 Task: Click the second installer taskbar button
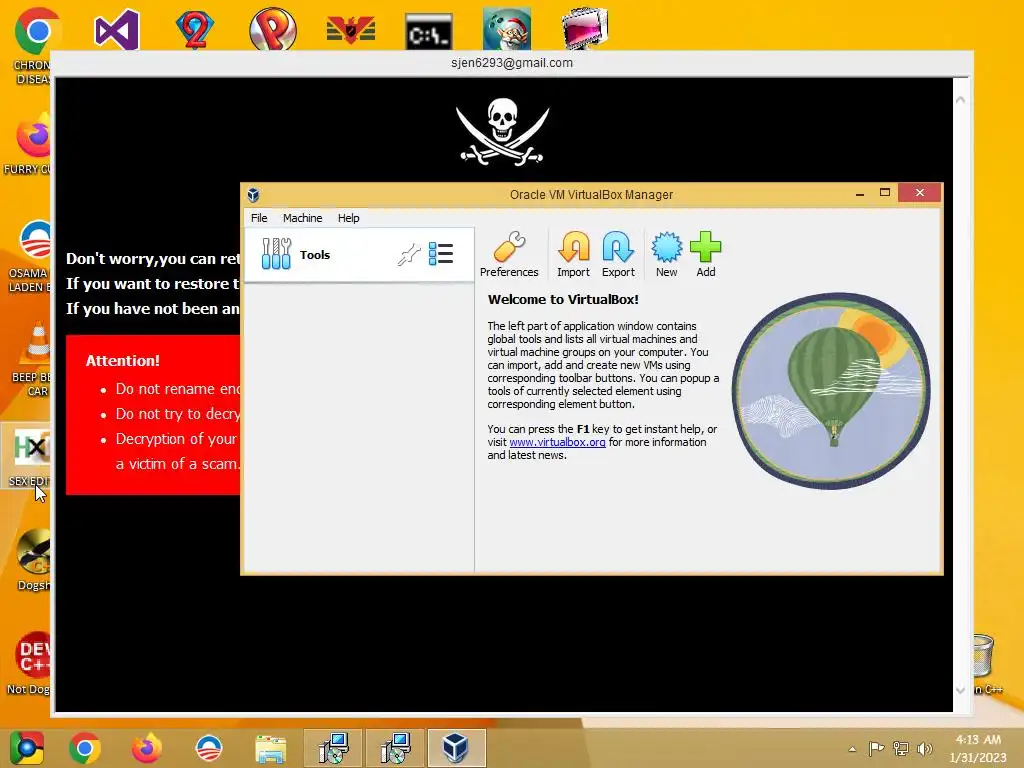[394, 748]
